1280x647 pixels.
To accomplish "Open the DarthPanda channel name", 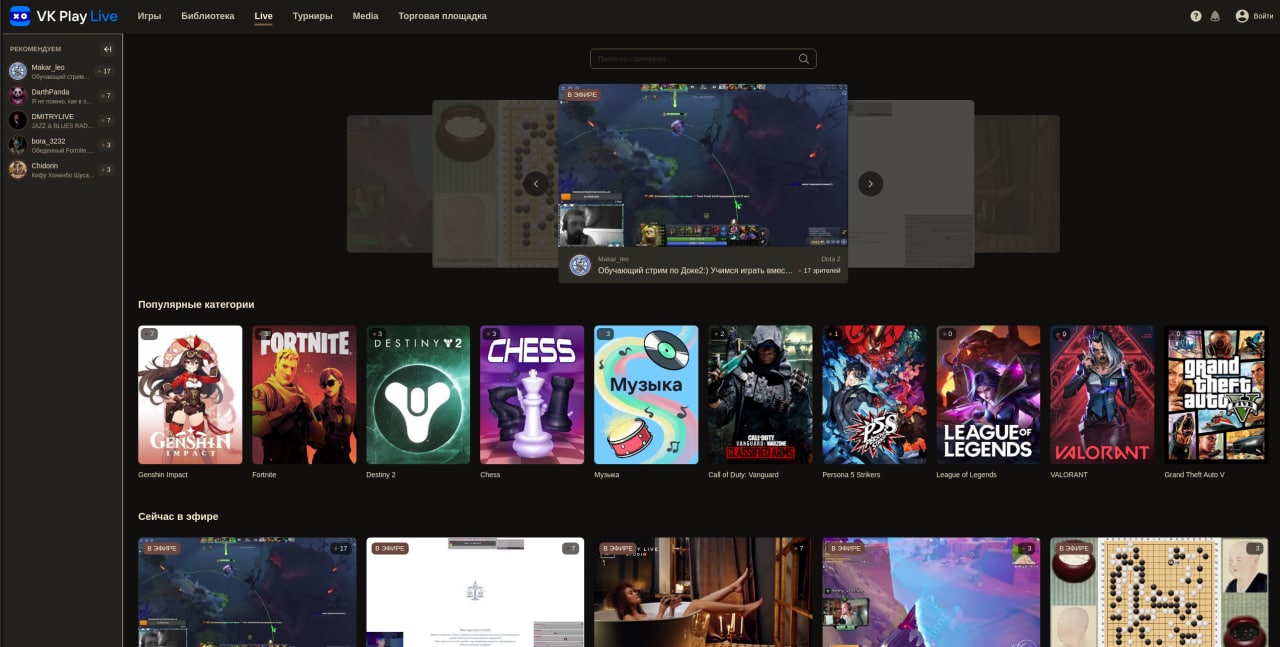I will coord(50,92).
